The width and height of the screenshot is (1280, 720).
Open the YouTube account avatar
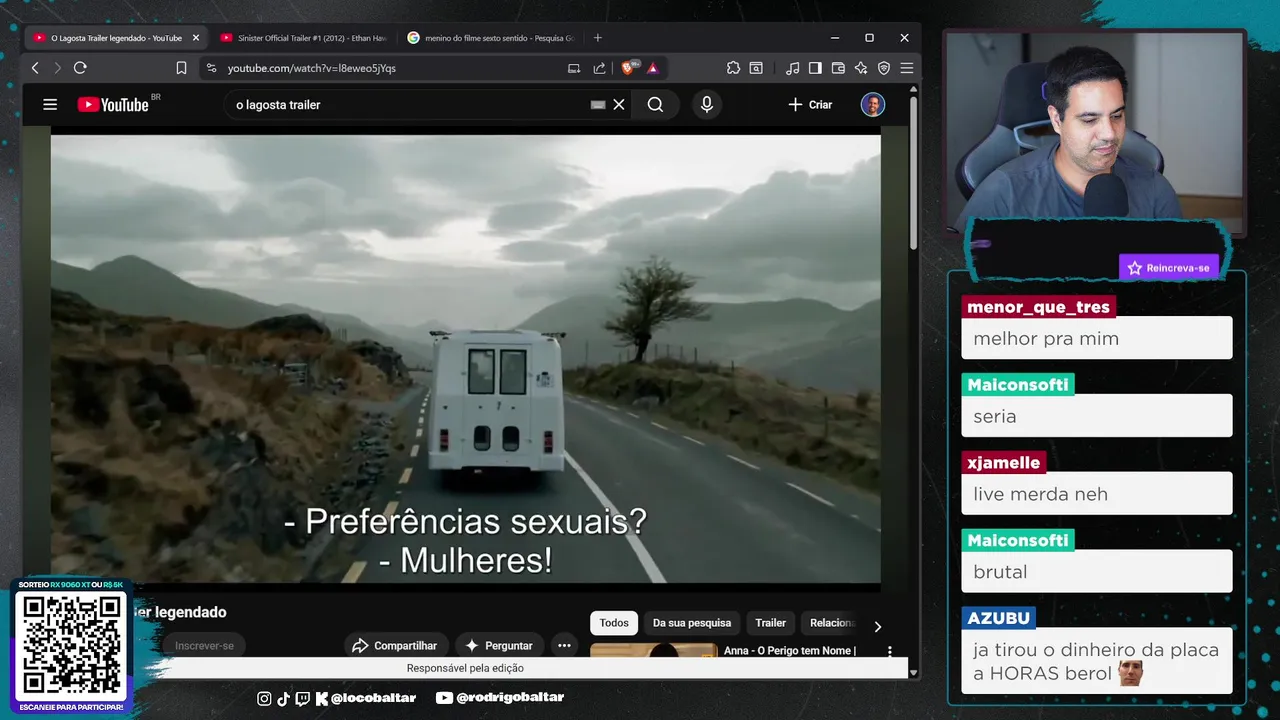tap(873, 104)
